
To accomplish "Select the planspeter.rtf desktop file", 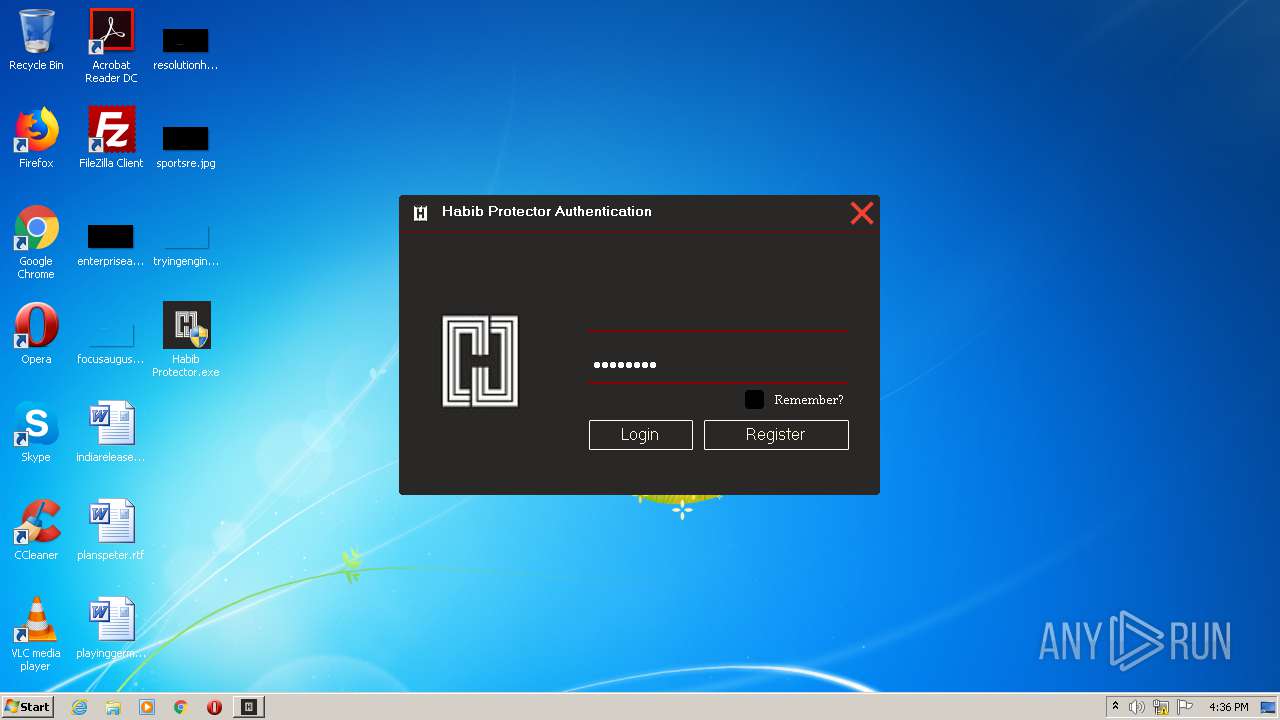I will (111, 530).
